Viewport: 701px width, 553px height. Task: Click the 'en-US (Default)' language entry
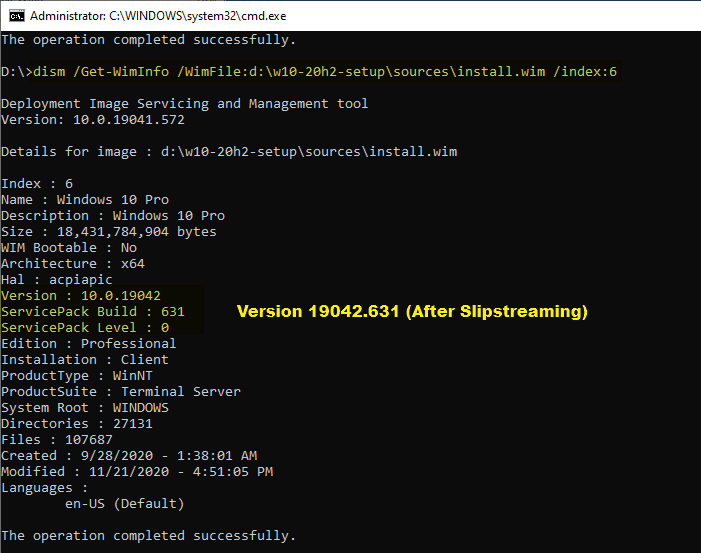125,504
